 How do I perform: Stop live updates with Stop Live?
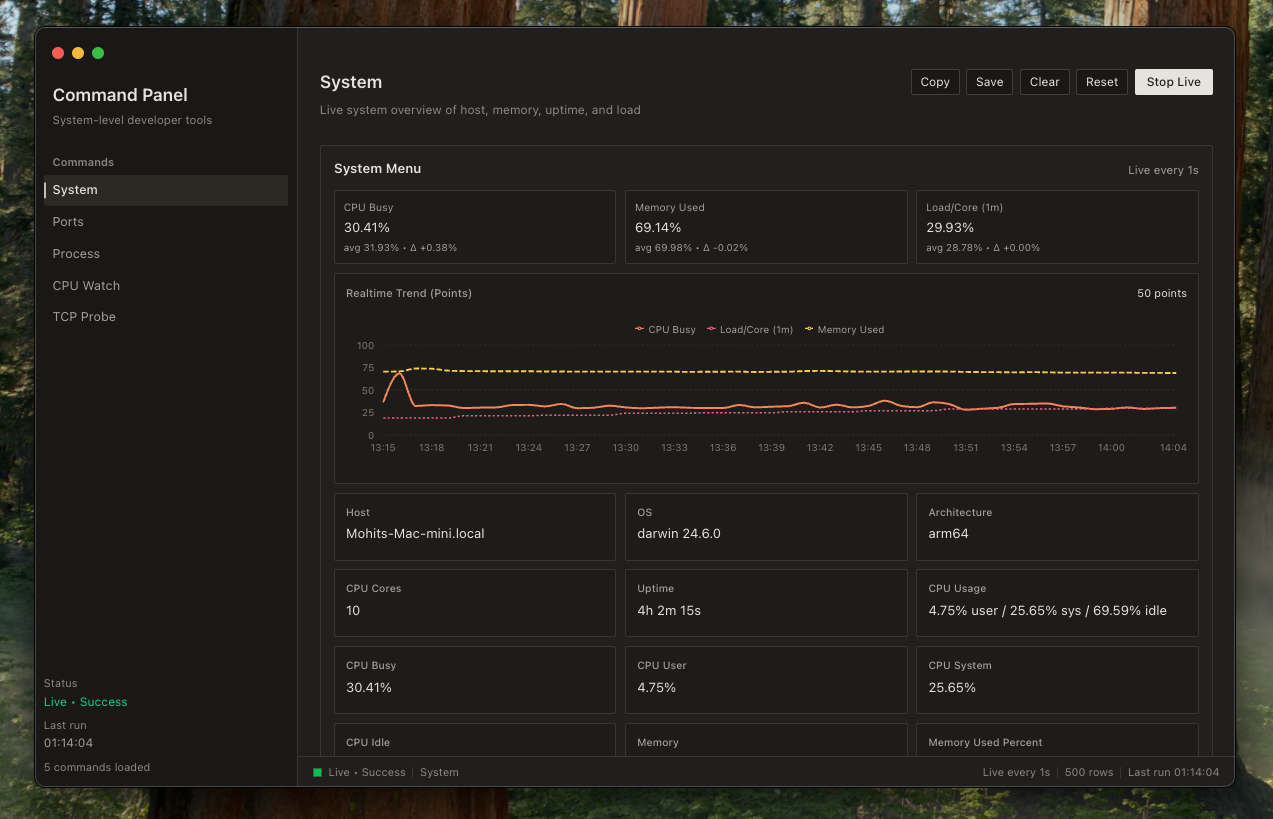(1173, 82)
